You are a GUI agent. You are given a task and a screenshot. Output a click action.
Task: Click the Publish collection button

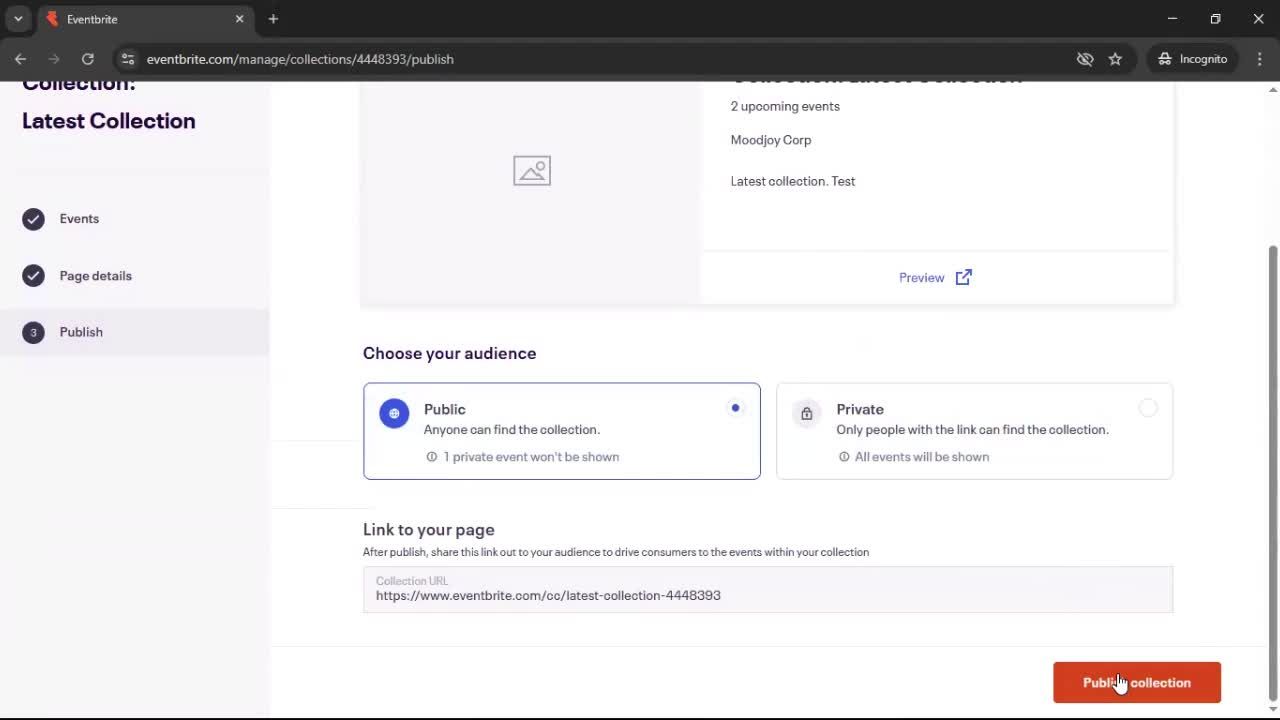1136,682
